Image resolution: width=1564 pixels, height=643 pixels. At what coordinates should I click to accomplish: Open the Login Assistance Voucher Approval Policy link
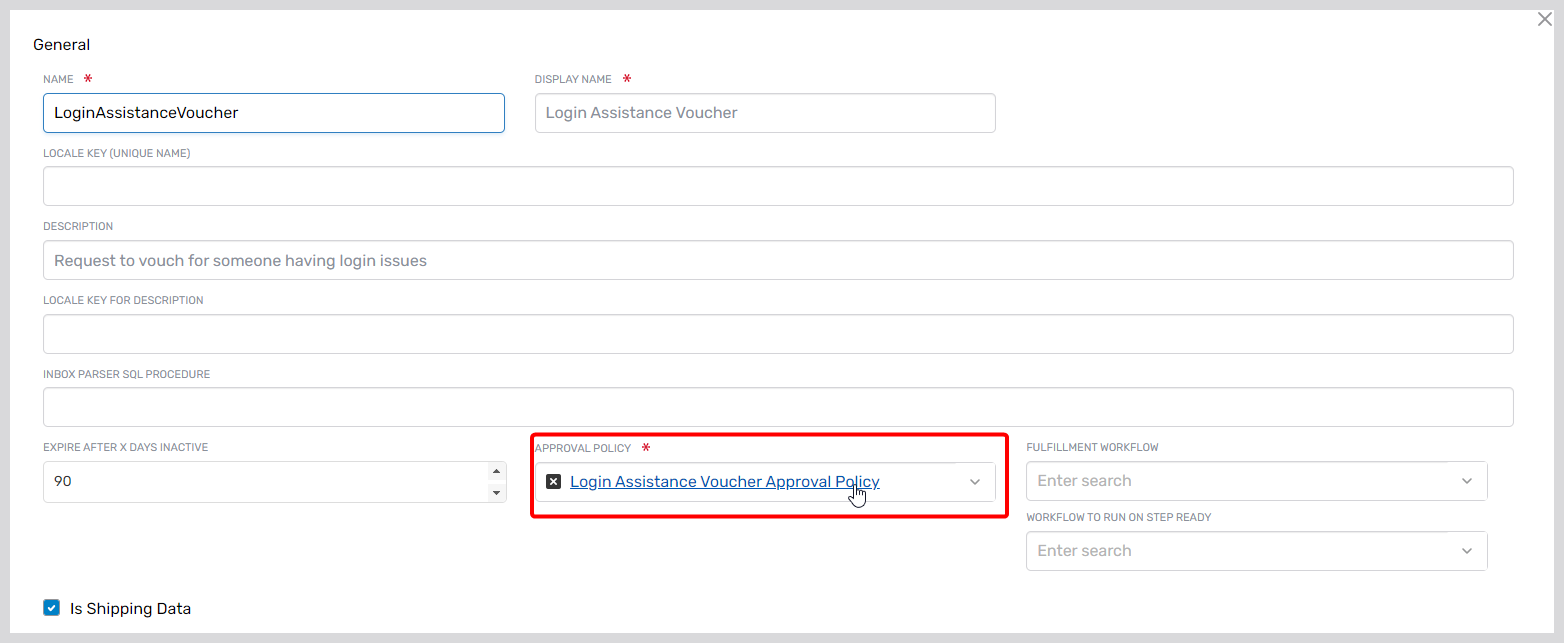click(723, 481)
